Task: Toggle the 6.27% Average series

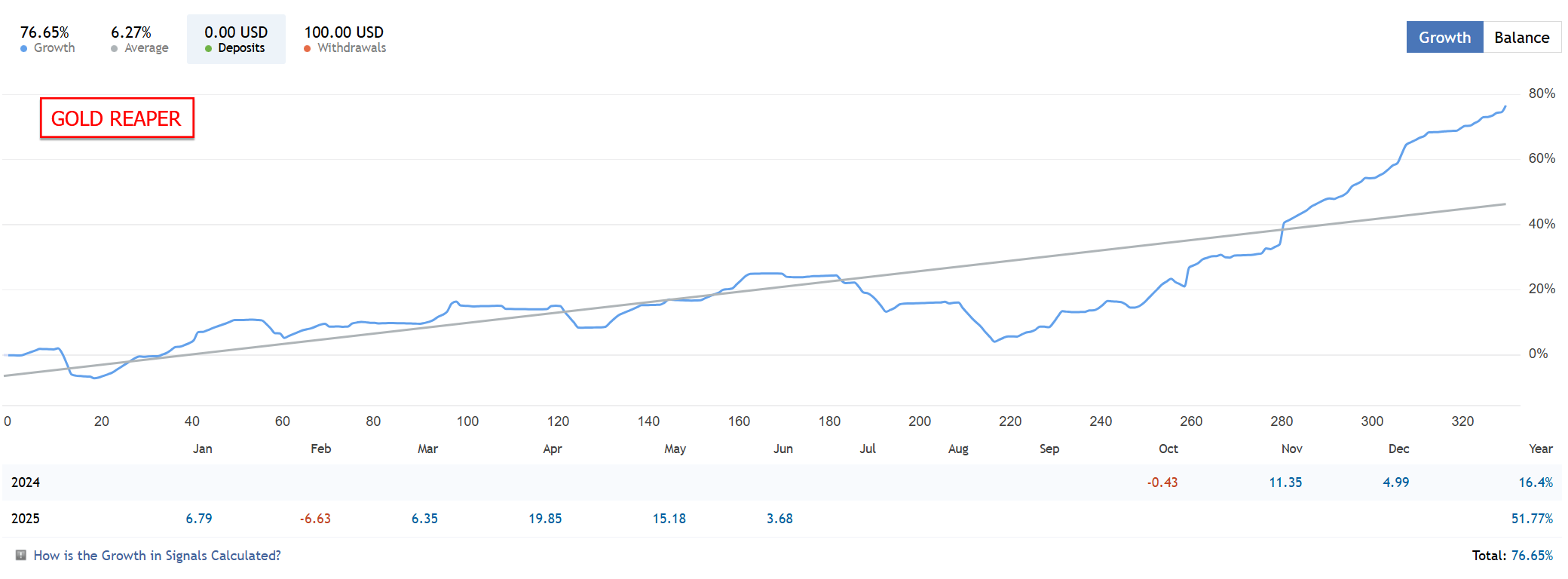Action: 139,39
